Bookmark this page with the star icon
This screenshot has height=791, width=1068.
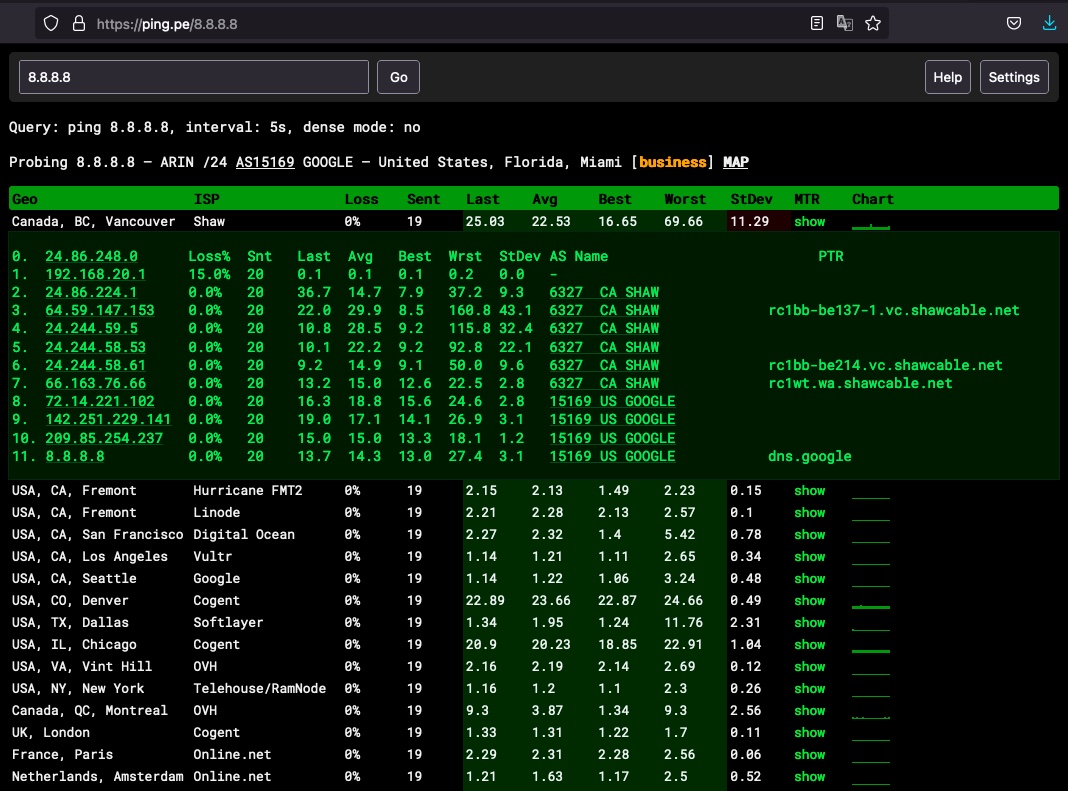tap(873, 22)
